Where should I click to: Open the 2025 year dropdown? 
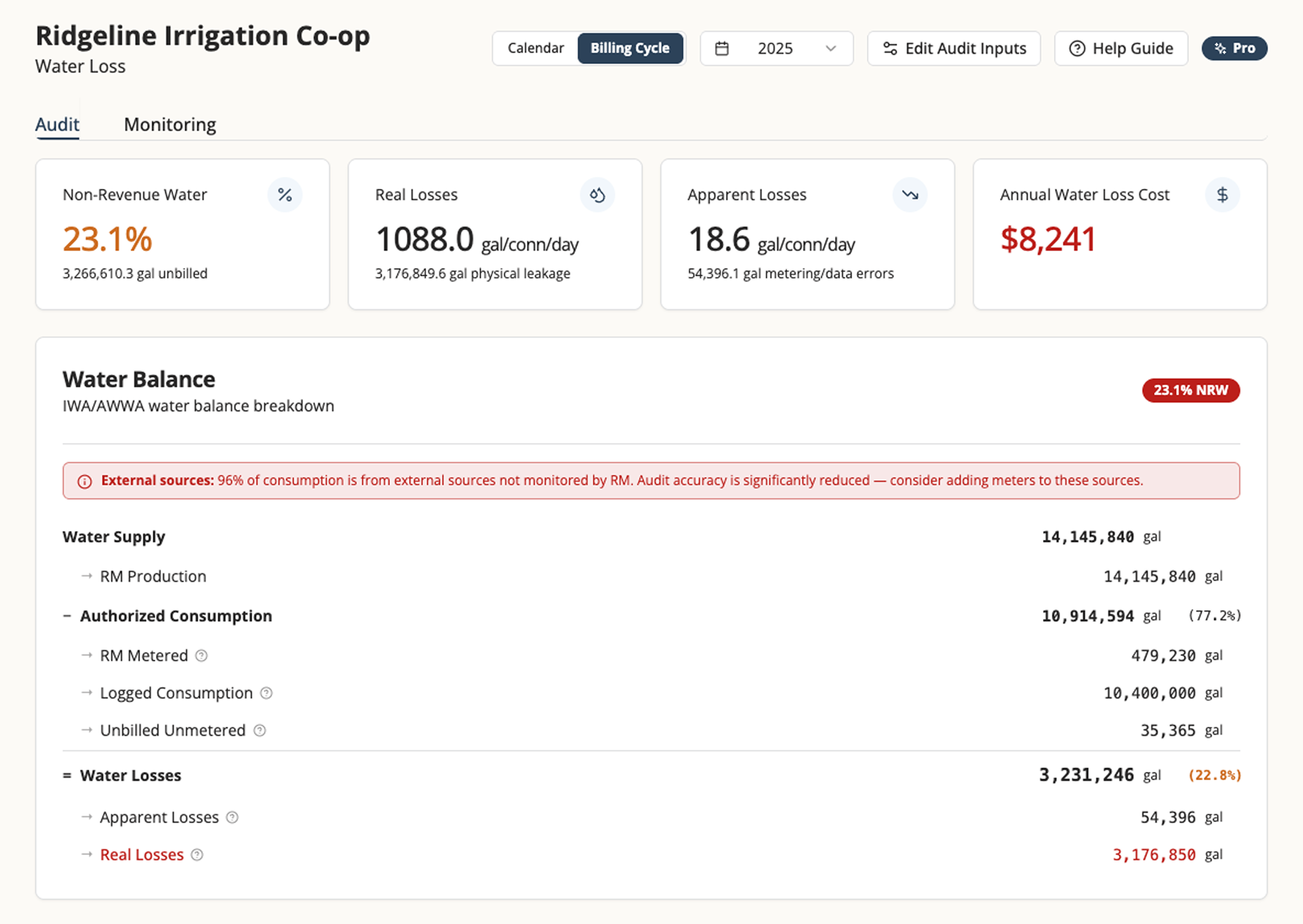pos(776,48)
